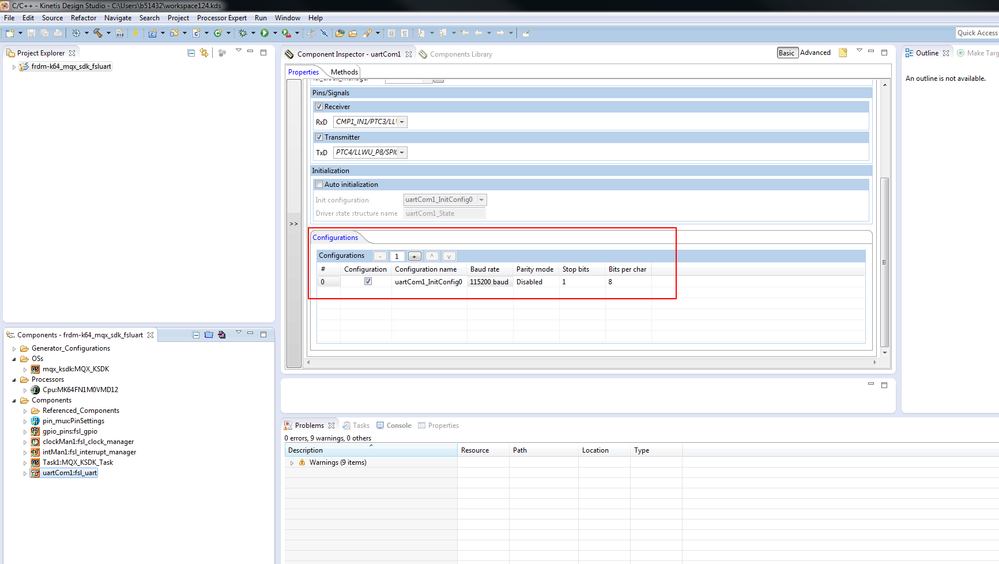Screen dimensions: 999x564
Task: Click the Configurations sub-tab label
Action: click(335, 237)
